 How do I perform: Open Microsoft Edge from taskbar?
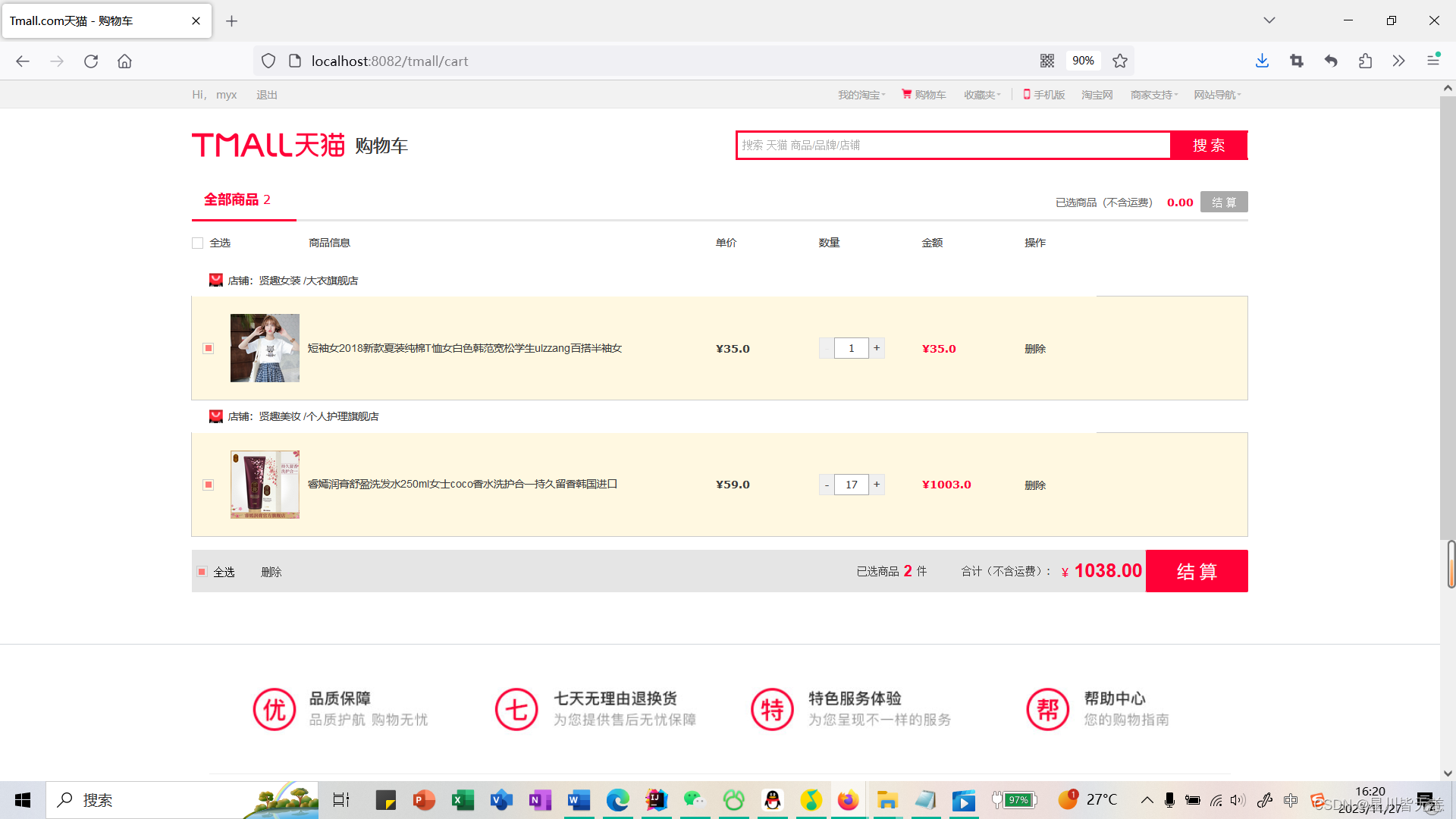pyautogui.click(x=617, y=800)
